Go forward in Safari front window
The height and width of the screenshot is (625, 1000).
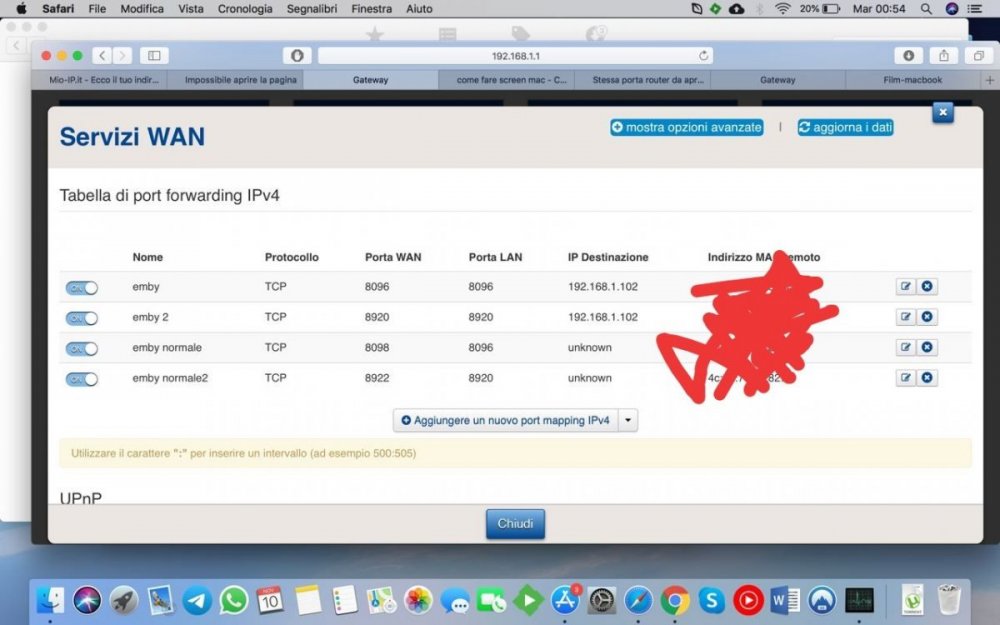point(122,55)
